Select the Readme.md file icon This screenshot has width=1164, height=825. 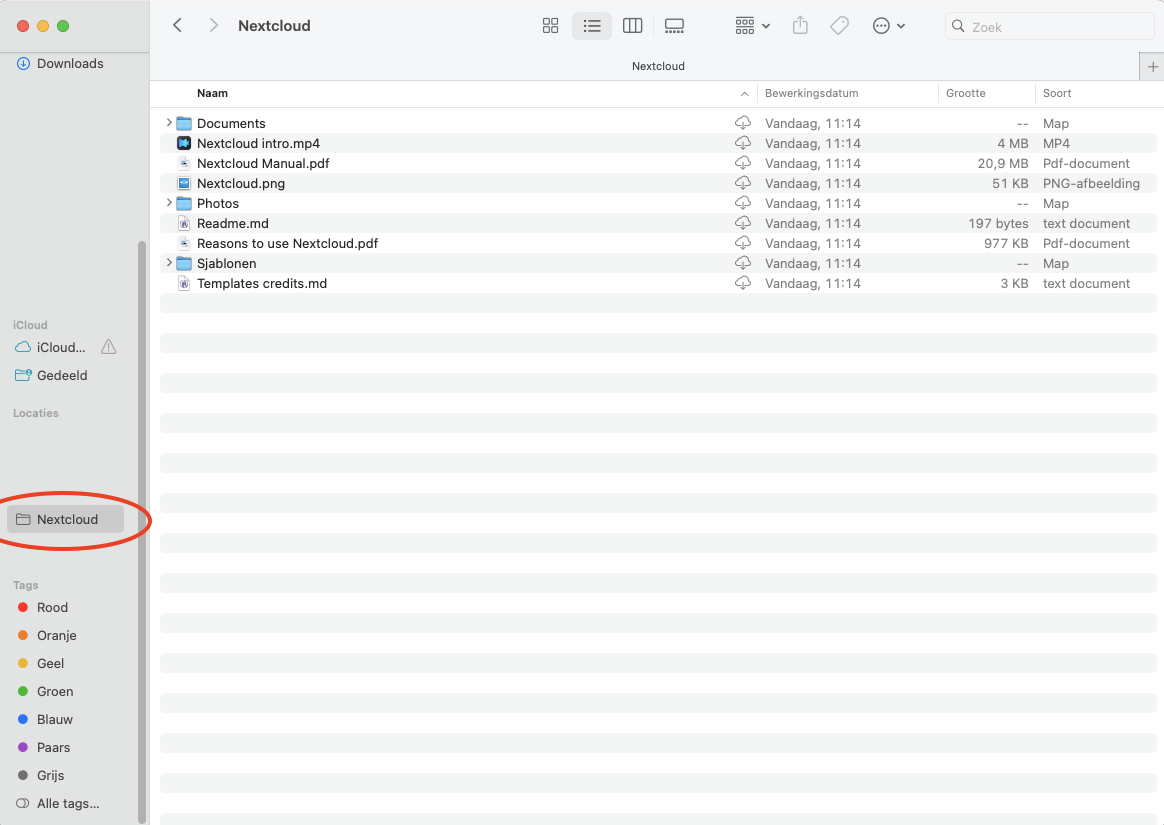pyautogui.click(x=184, y=224)
